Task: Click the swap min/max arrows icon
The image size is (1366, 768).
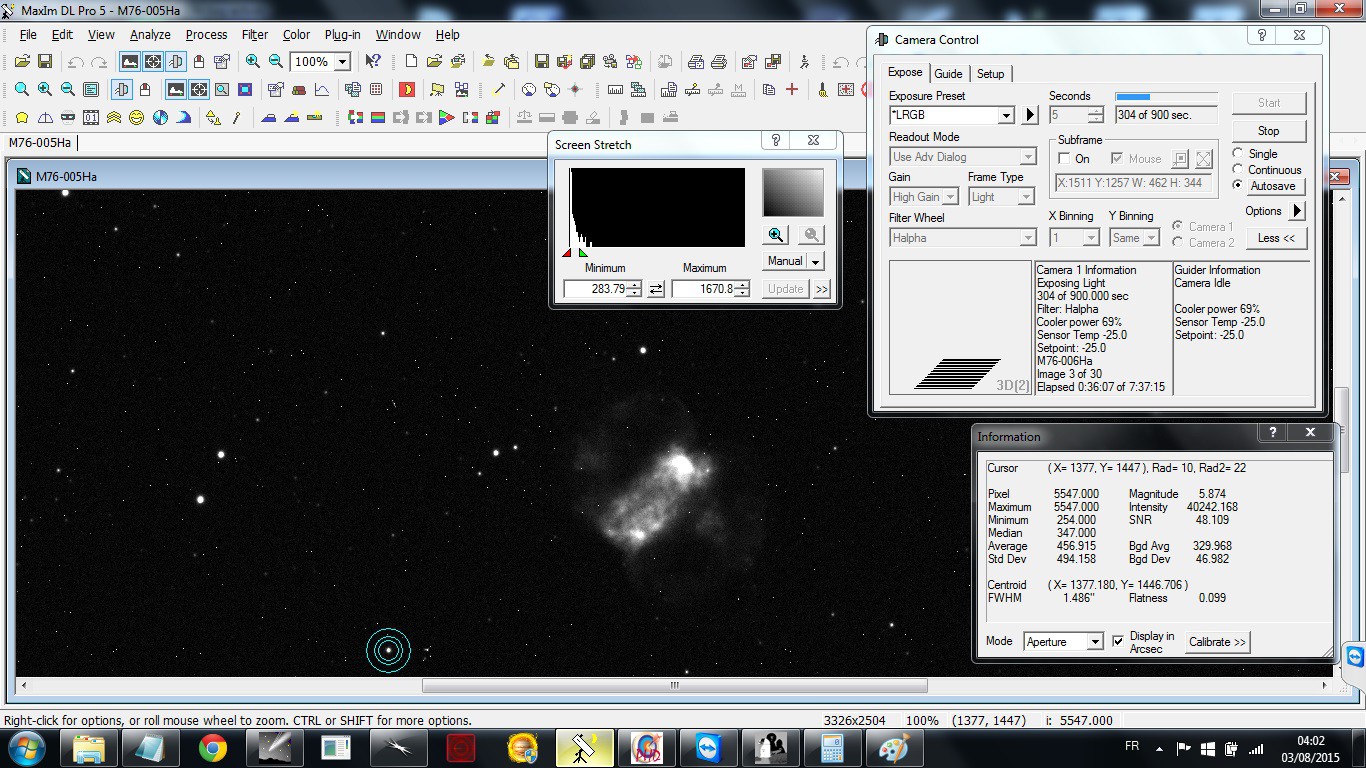Action: [x=656, y=289]
